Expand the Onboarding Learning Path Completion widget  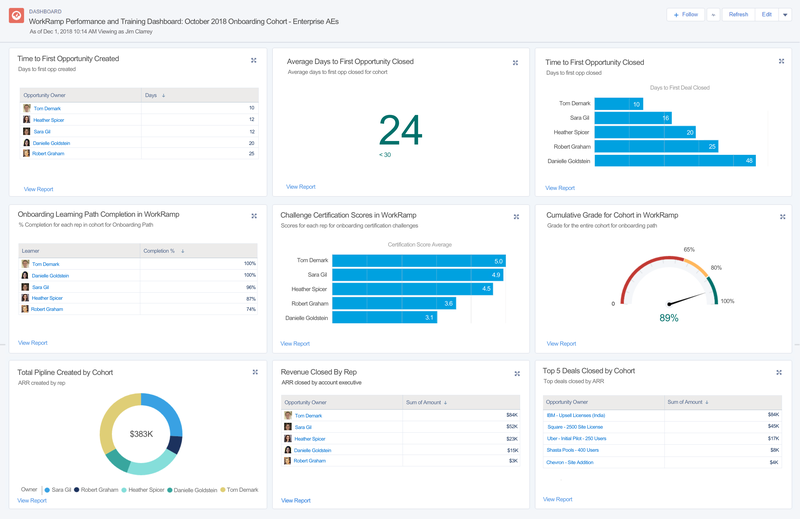[x=254, y=216]
